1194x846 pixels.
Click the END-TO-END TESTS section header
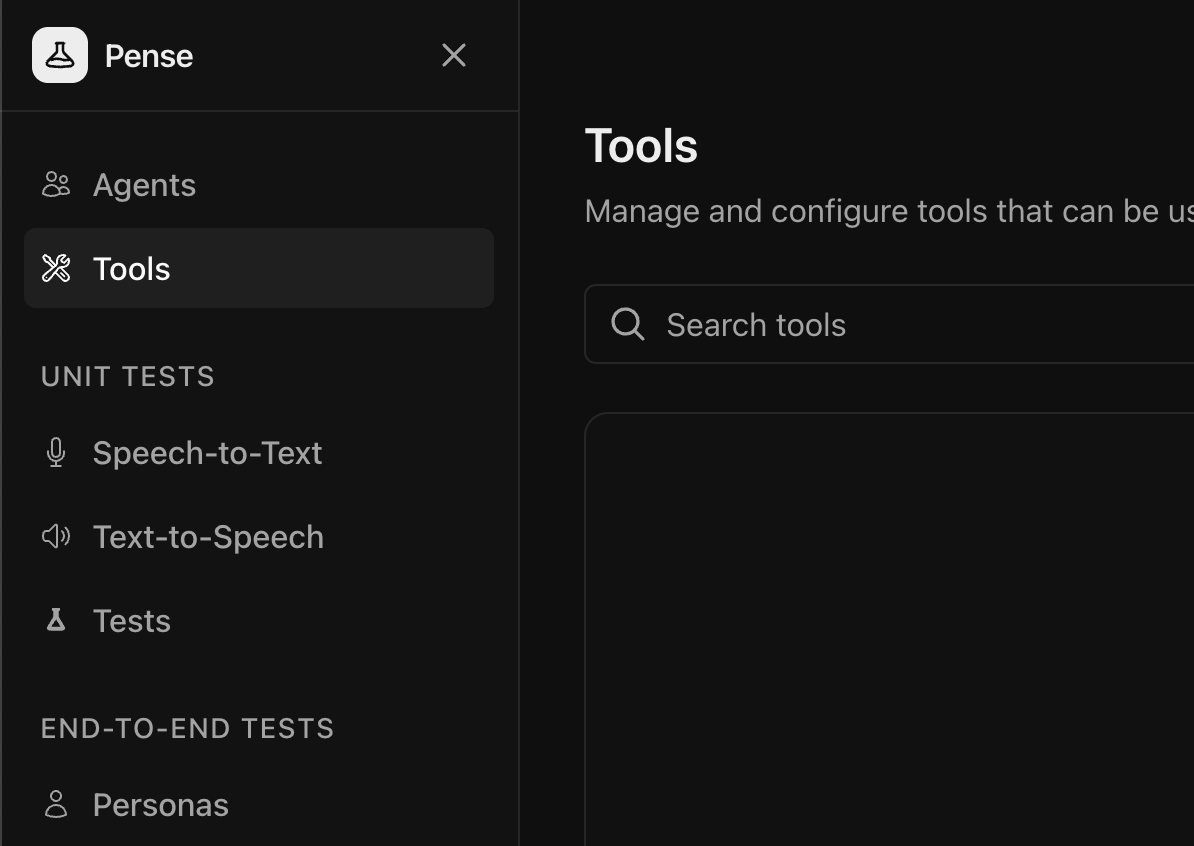coord(187,728)
